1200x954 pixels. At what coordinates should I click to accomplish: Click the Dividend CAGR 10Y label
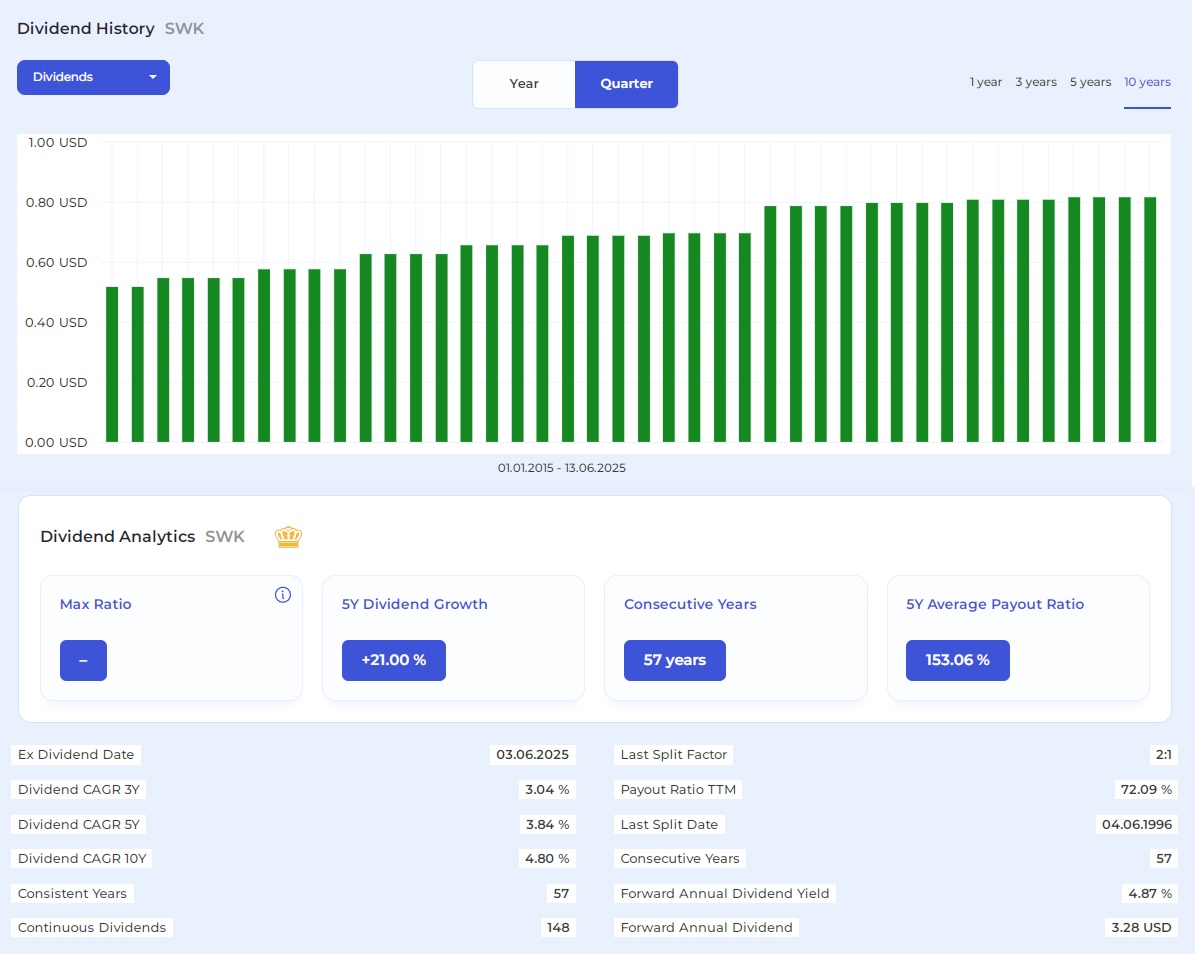coord(84,859)
